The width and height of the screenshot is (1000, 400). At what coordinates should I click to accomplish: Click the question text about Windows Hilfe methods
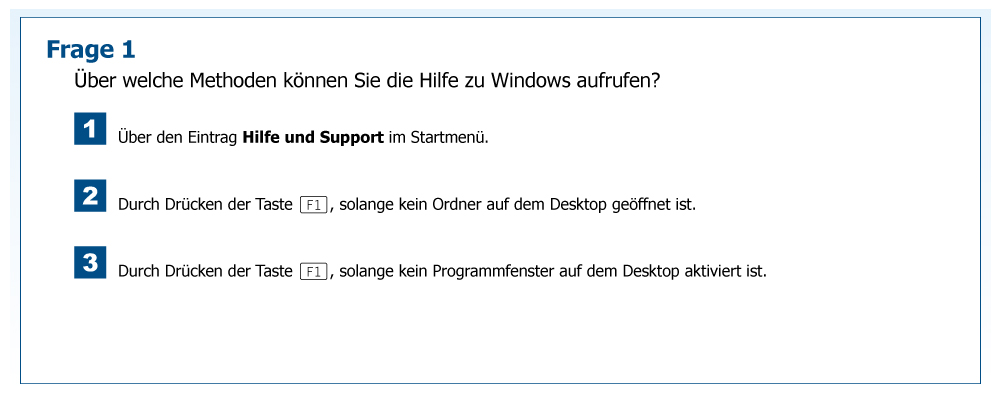click(x=366, y=81)
